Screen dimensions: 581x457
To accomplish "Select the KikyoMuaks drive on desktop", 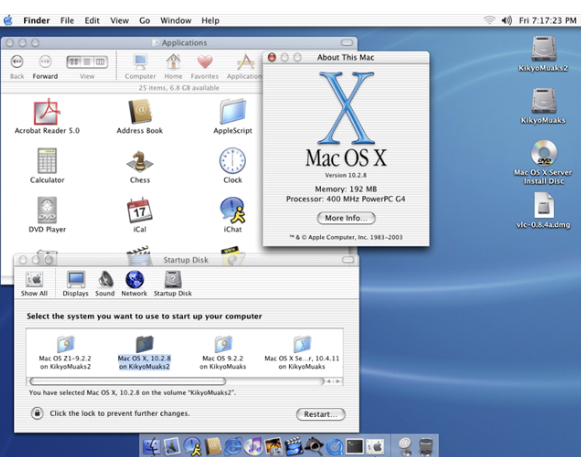I will [544, 101].
